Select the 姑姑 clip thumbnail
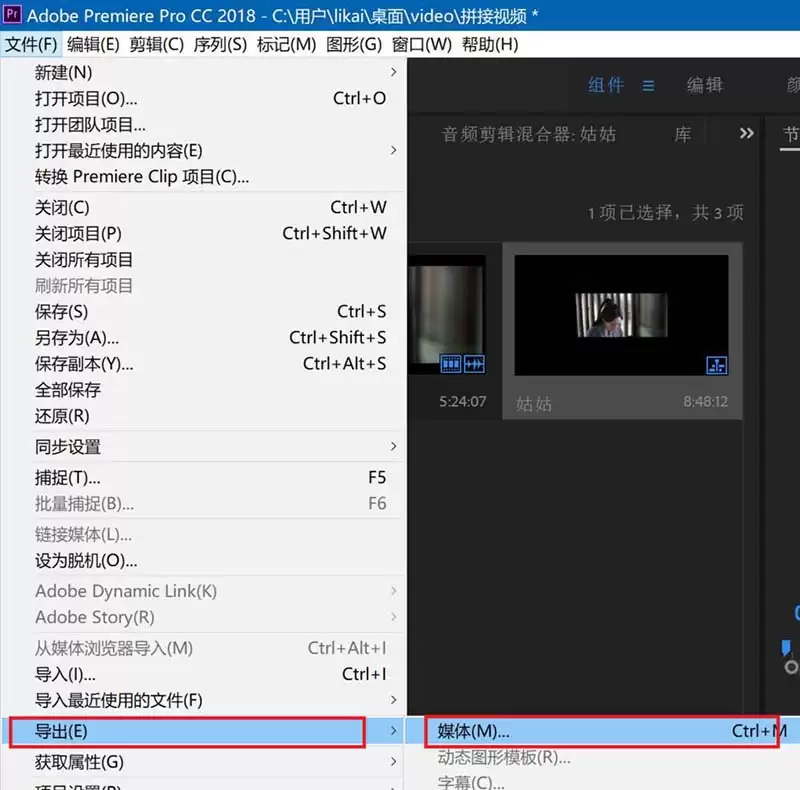The width and height of the screenshot is (800, 790). (x=622, y=312)
